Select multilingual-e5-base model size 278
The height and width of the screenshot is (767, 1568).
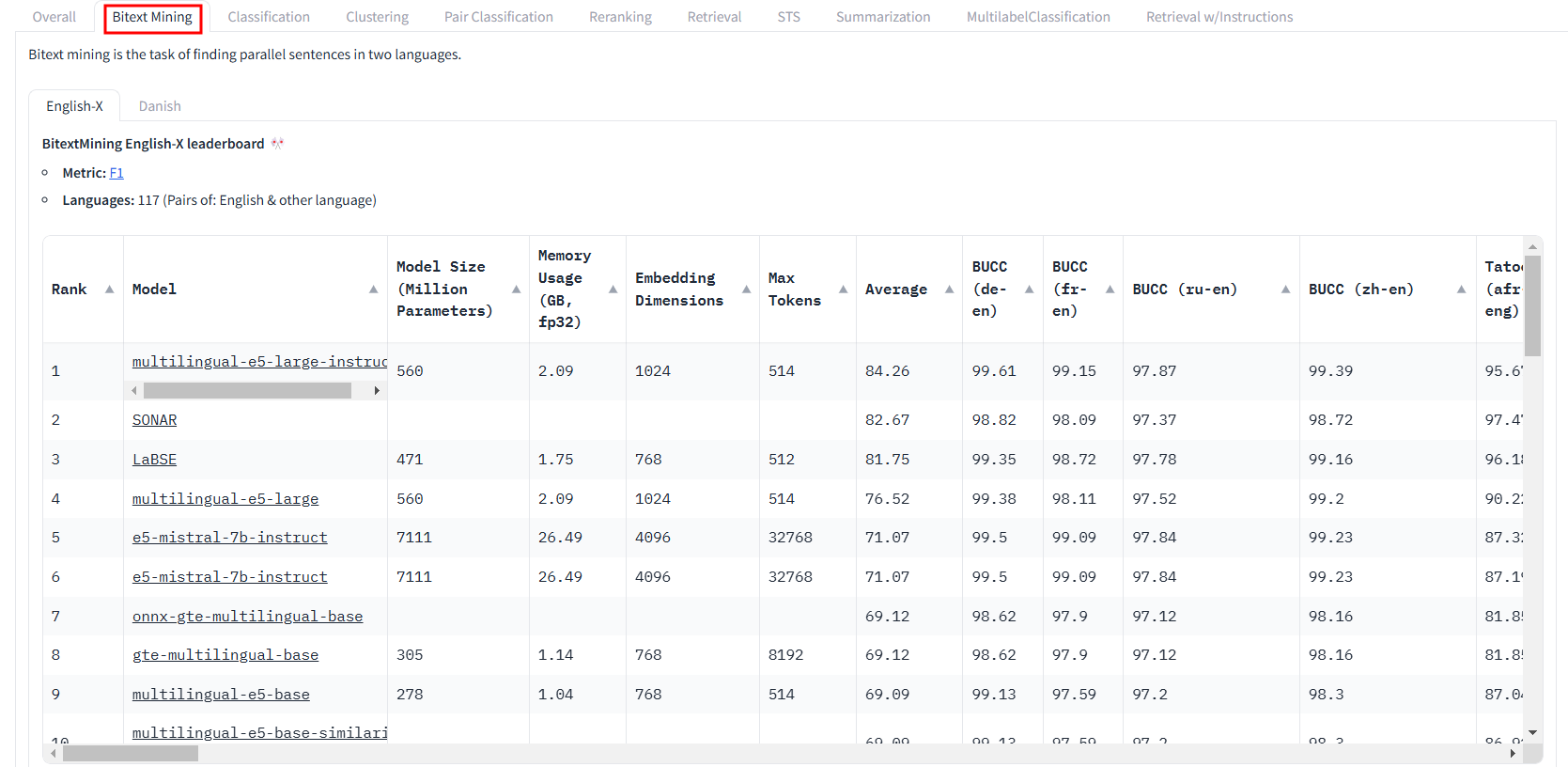(410, 695)
